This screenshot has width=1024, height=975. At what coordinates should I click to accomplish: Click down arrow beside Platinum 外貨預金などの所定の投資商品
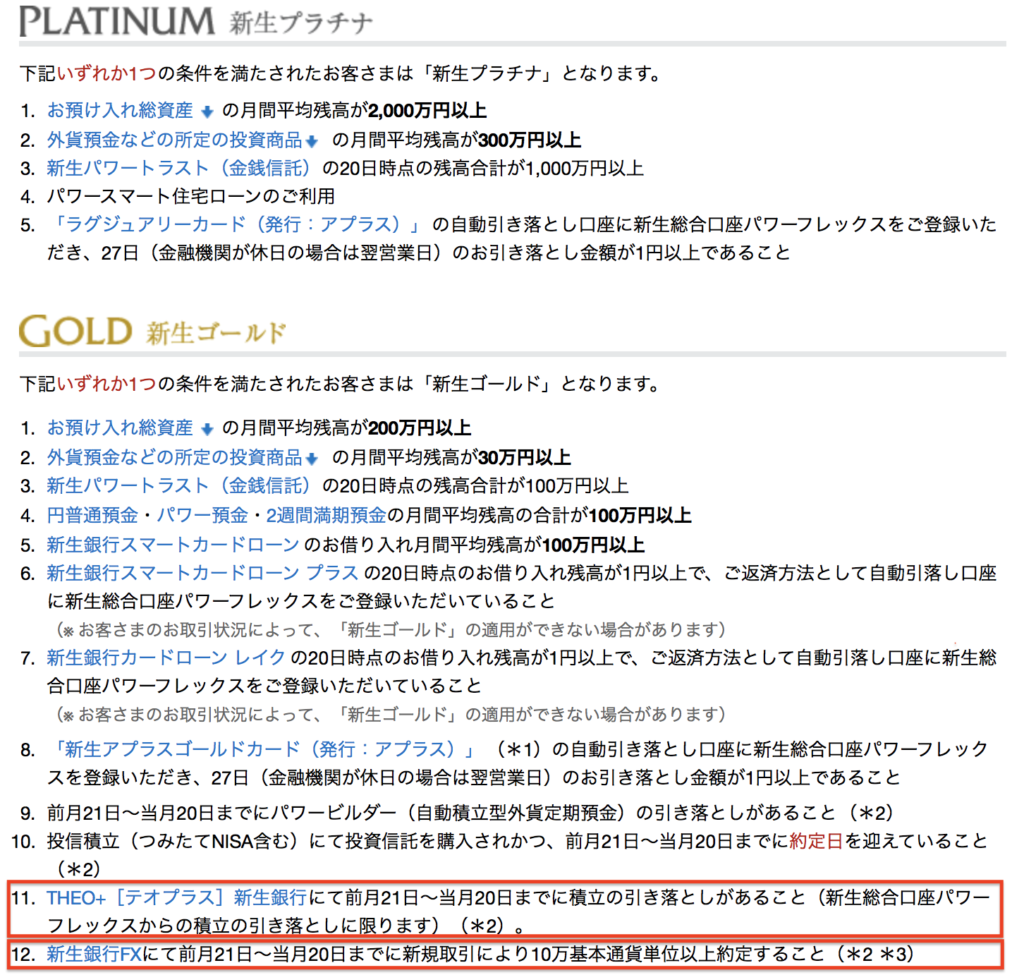[x=311, y=141]
